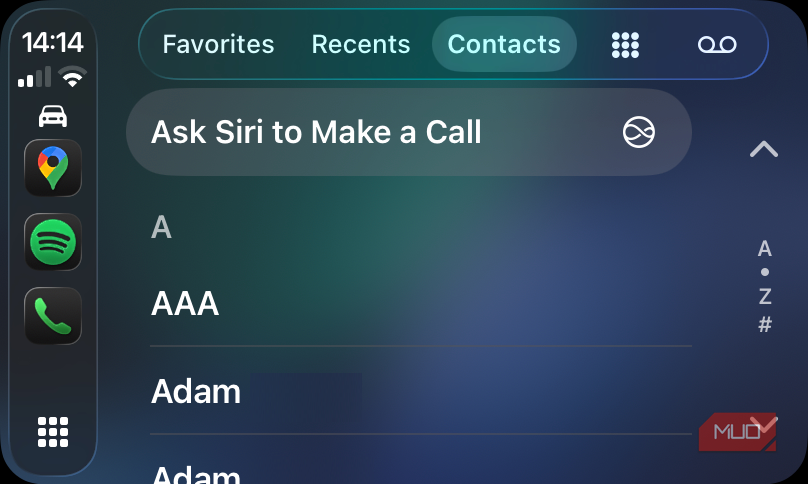Open the app grid home button
The width and height of the screenshot is (808, 484).
click(53, 431)
